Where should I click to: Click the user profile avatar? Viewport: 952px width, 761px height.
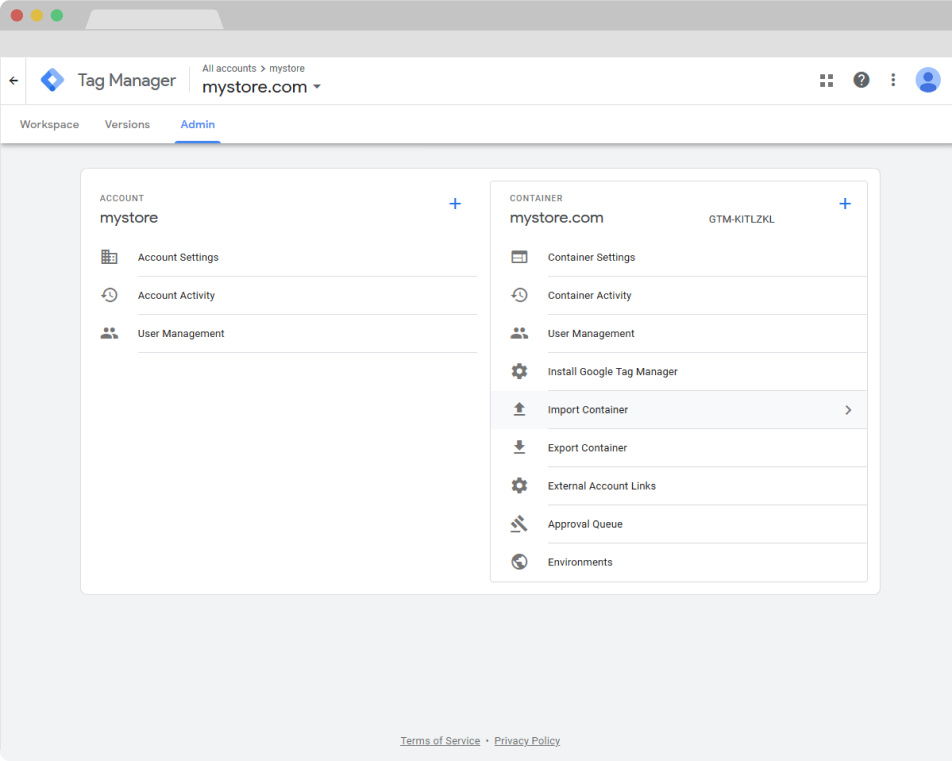(927, 80)
